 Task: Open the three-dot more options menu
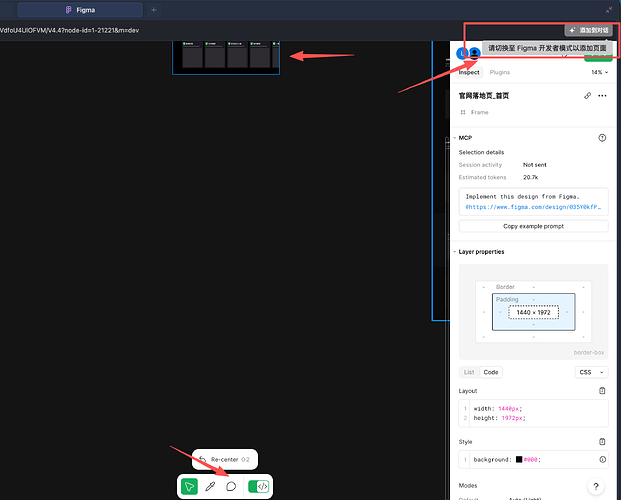(x=602, y=96)
